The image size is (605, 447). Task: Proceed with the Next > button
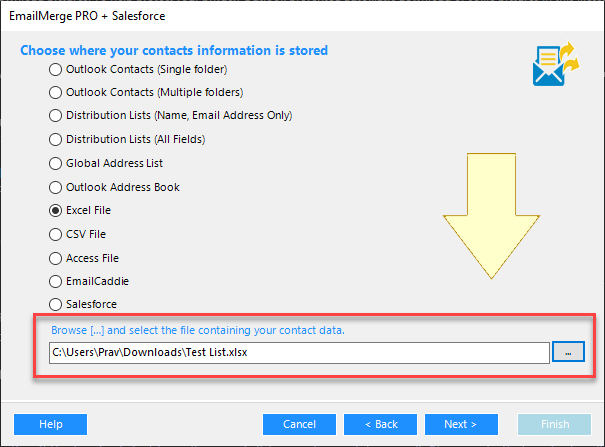[461, 424]
